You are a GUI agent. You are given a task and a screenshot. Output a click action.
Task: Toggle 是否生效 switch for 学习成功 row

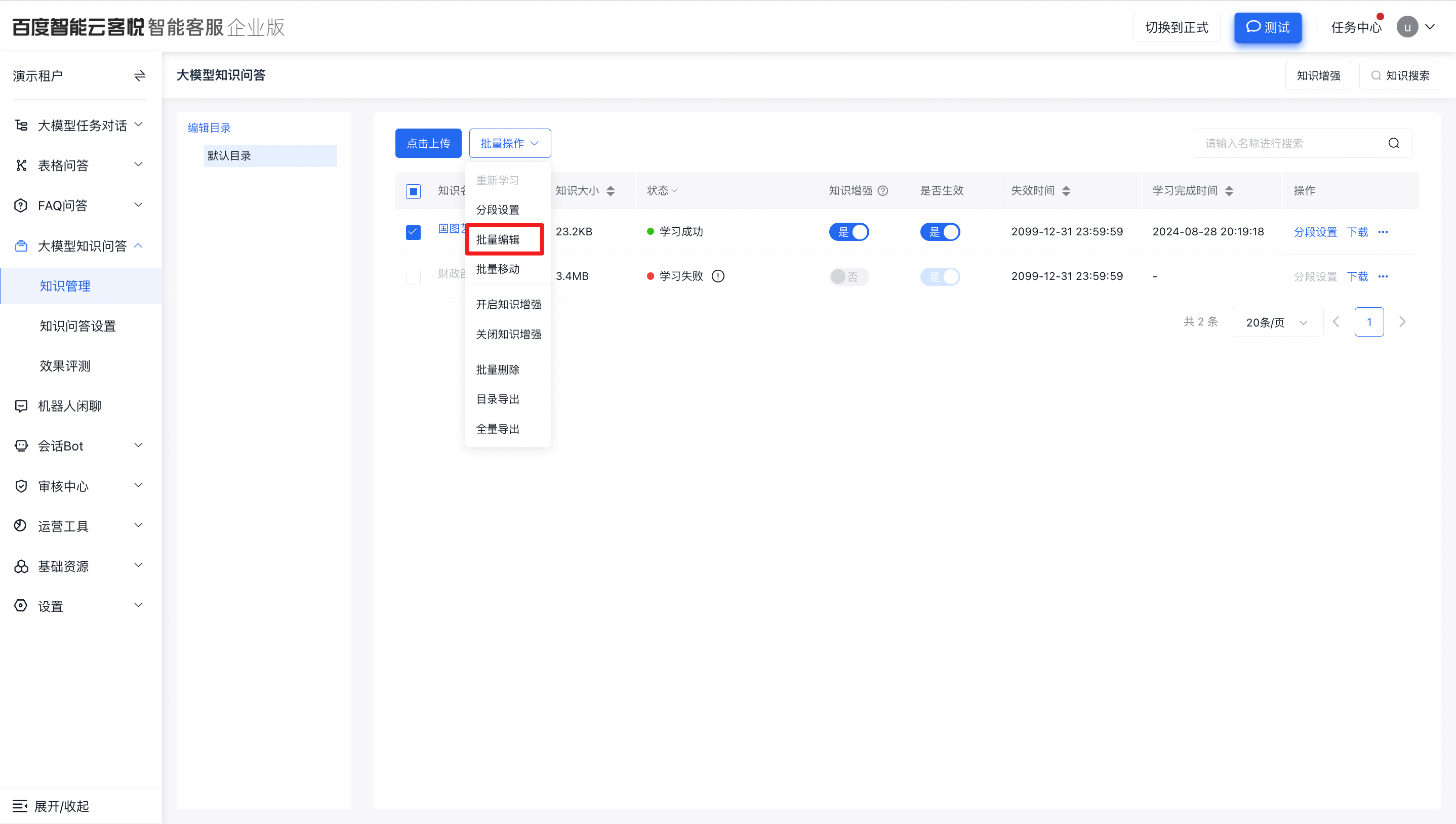pyautogui.click(x=940, y=232)
